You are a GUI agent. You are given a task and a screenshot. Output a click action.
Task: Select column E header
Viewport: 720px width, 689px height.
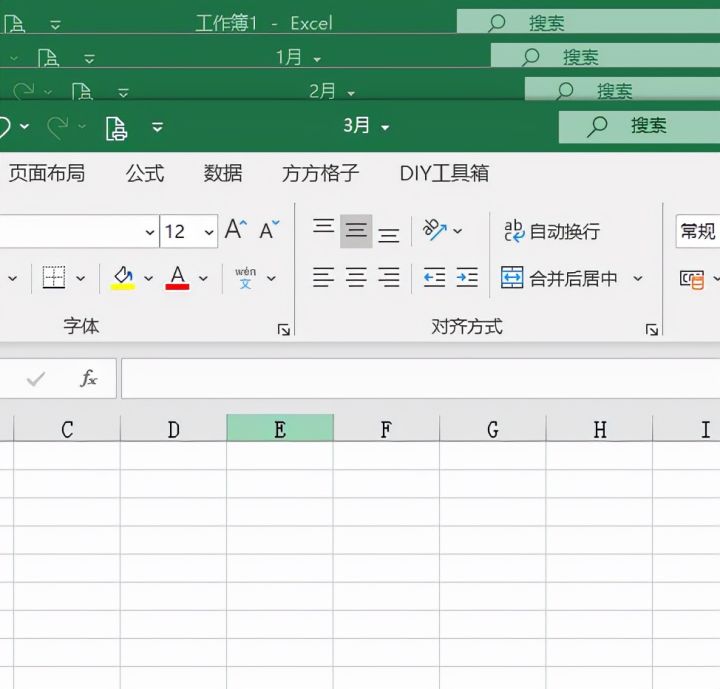[x=280, y=428]
